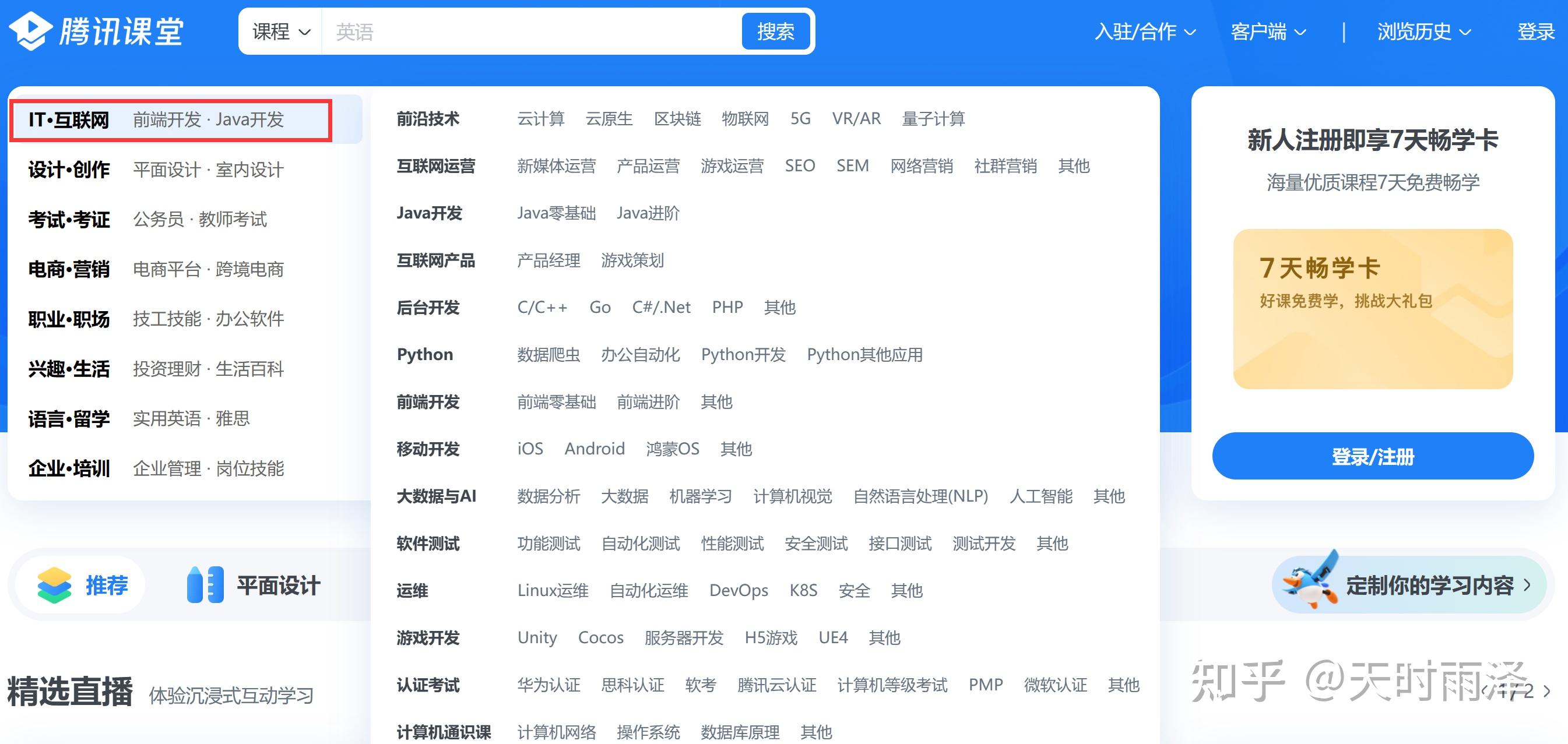Open the iOS link
Screen dimensions: 1568x744
coord(530,449)
